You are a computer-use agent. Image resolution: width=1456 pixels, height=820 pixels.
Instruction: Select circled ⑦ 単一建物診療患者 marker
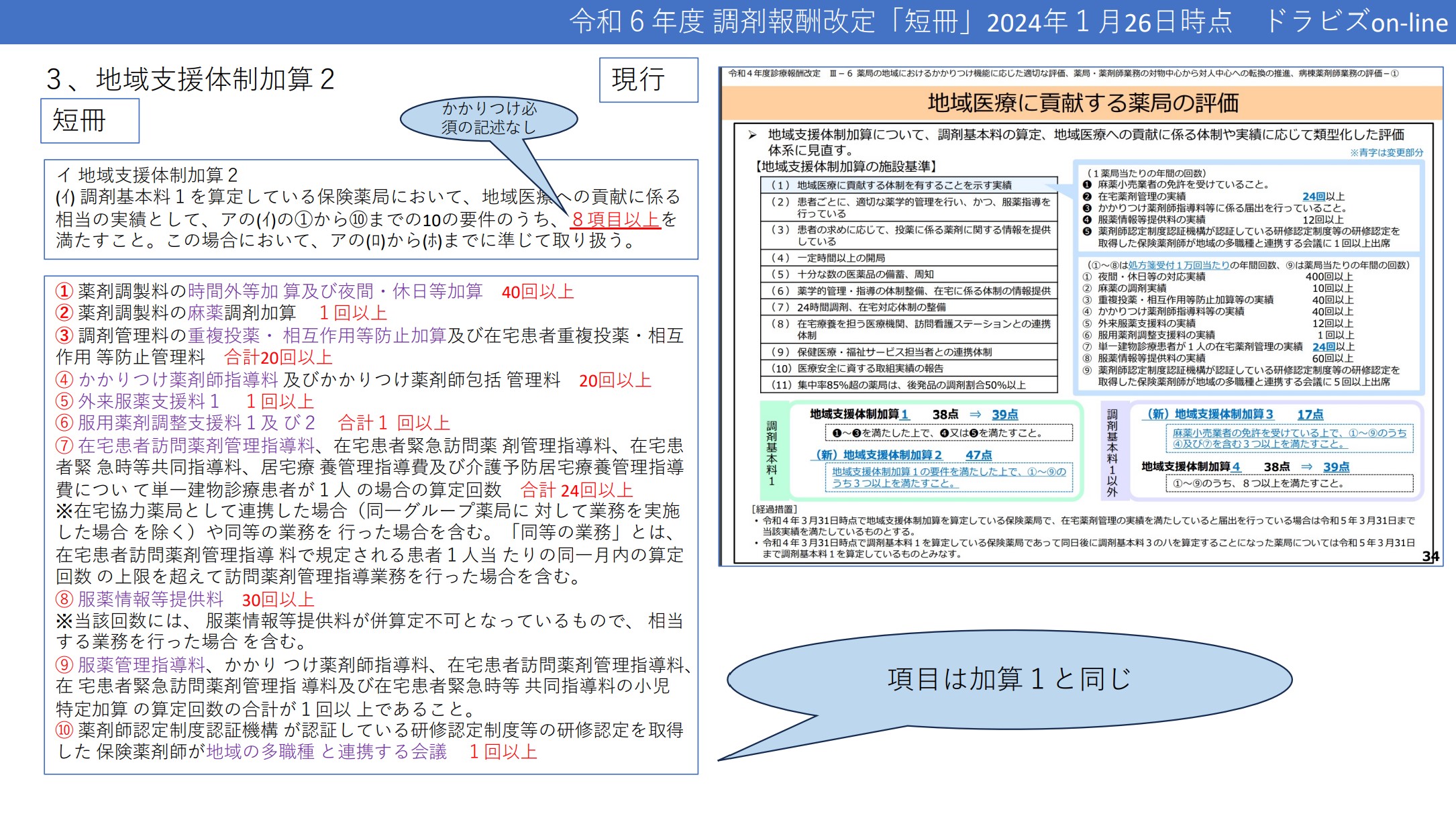point(1087,346)
